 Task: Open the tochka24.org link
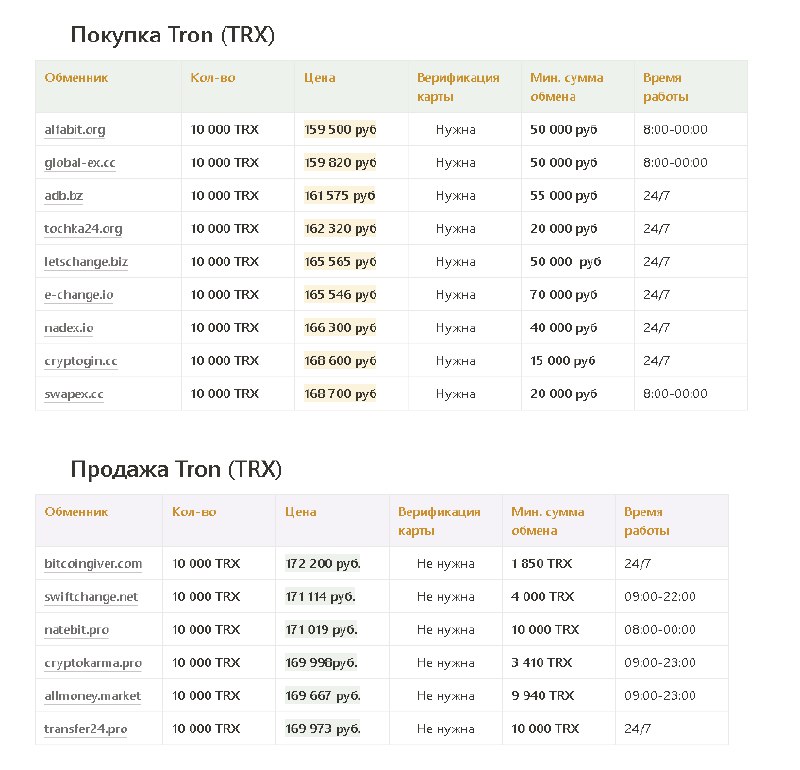(x=83, y=229)
